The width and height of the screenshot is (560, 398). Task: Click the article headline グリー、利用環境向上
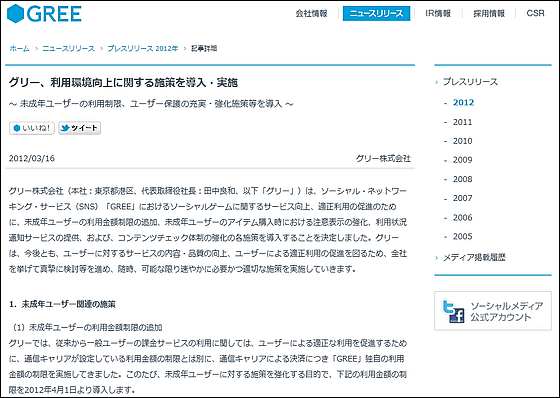[123, 83]
